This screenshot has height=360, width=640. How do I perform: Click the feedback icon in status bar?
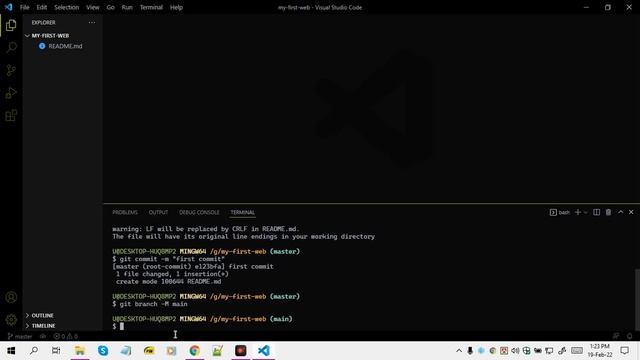pos(616,336)
